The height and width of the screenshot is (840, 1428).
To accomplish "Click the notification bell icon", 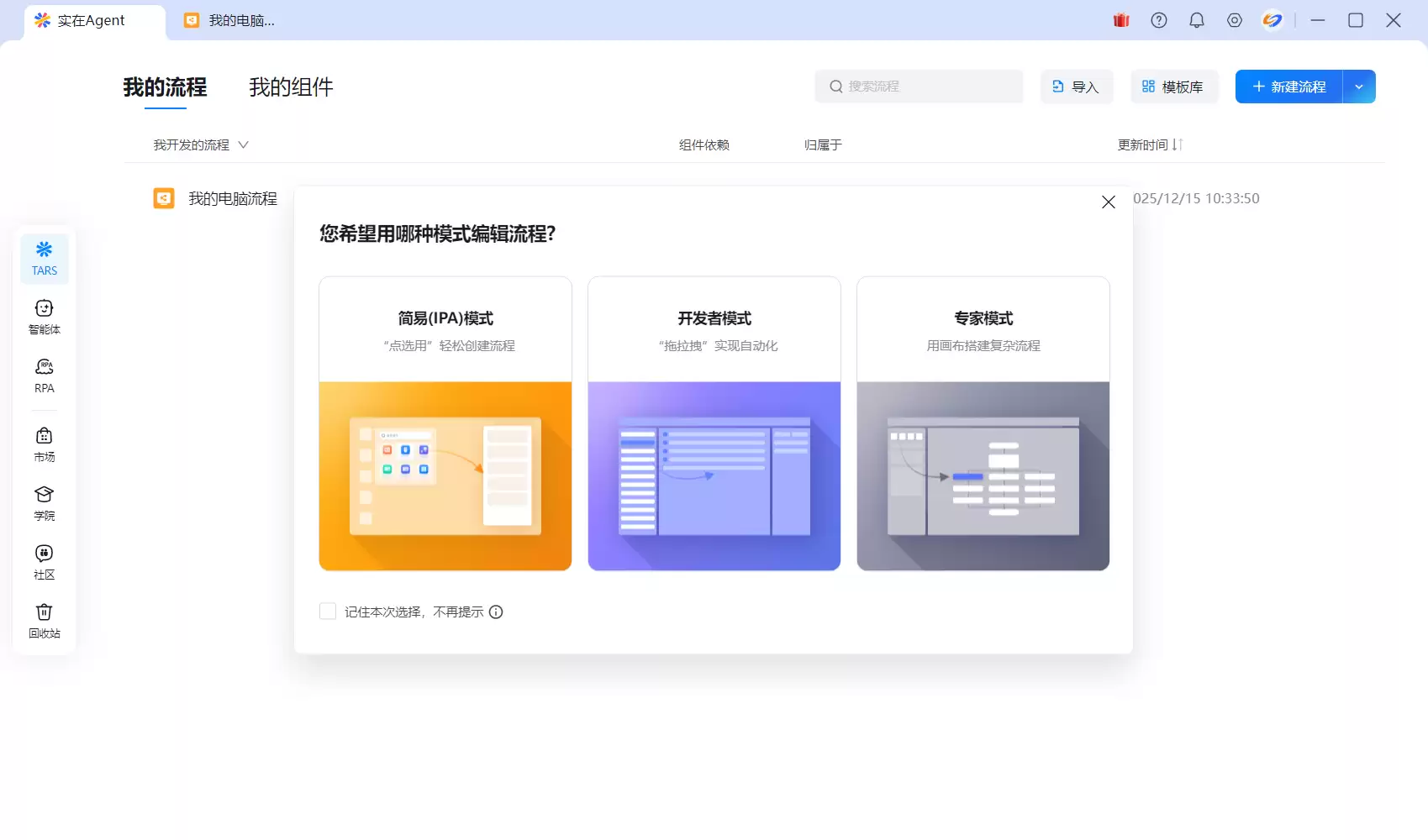I will [x=1197, y=20].
